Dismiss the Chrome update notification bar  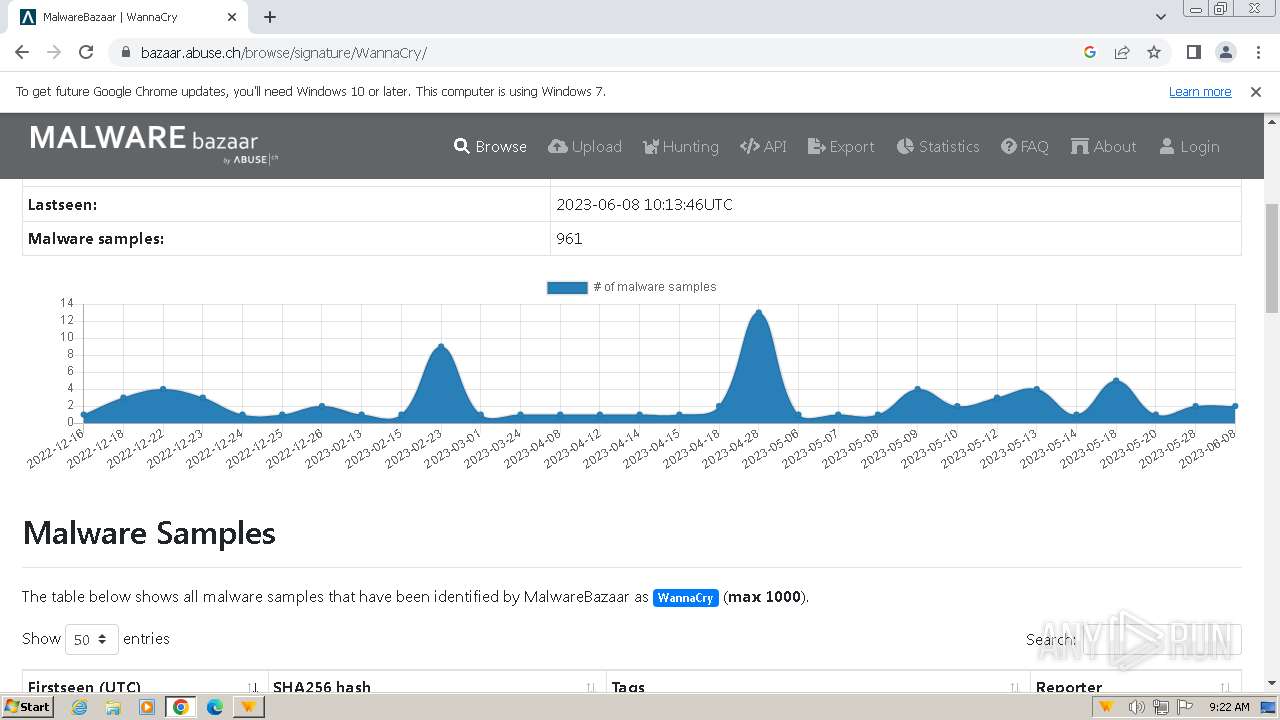(1256, 91)
